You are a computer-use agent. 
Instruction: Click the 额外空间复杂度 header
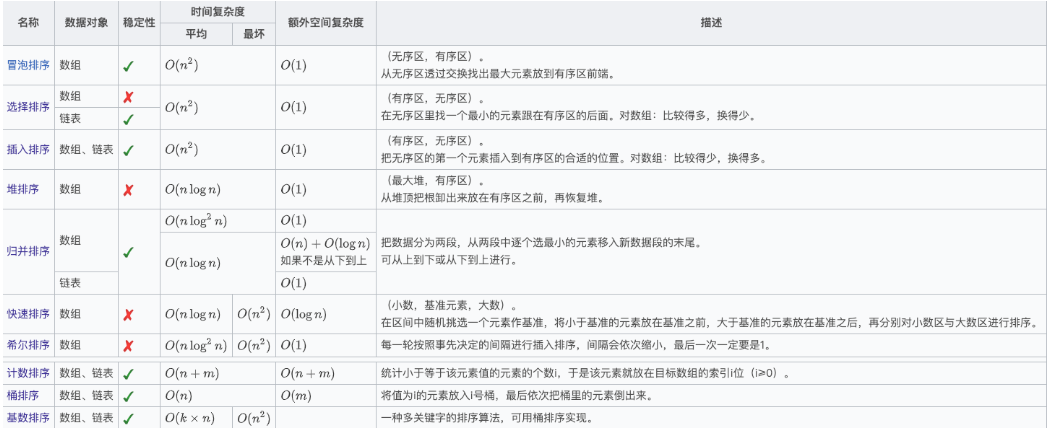[x=326, y=22]
